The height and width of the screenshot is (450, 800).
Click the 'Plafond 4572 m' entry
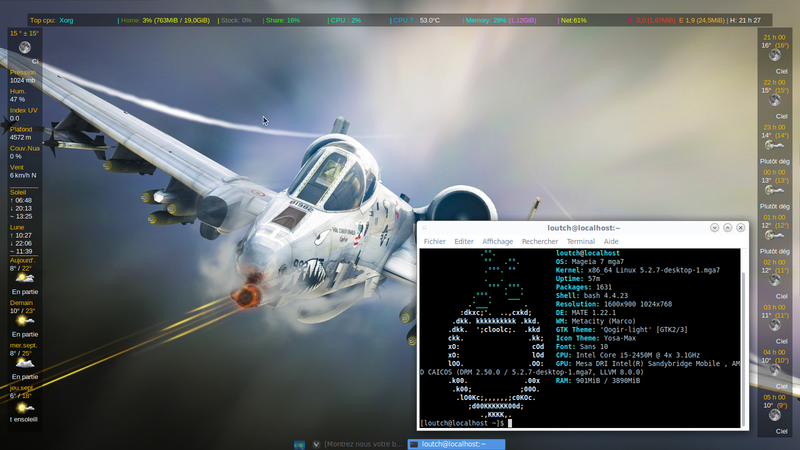click(x=21, y=133)
